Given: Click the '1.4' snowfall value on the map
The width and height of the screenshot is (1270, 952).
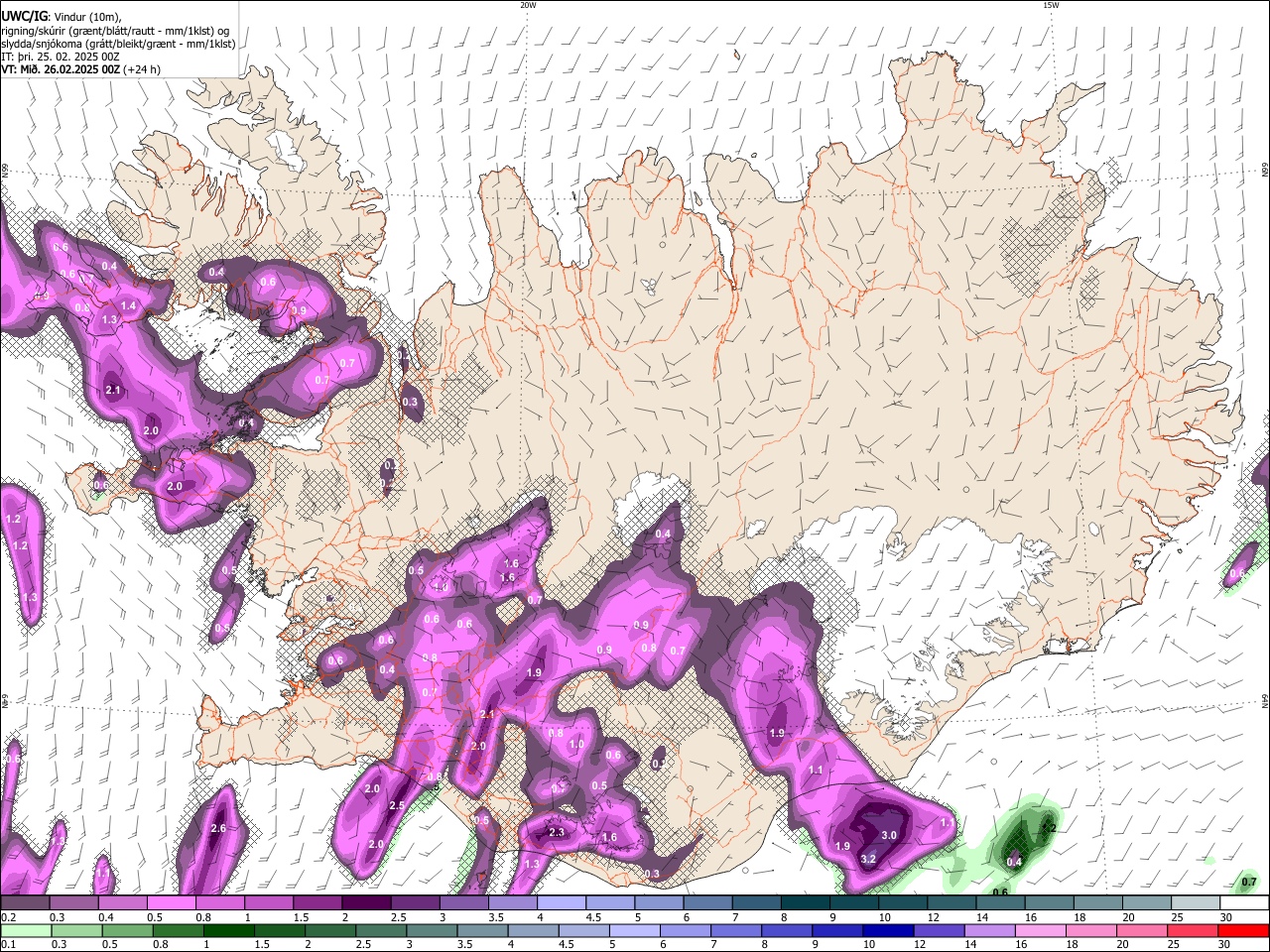Looking at the screenshot, I should coord(128,306).
